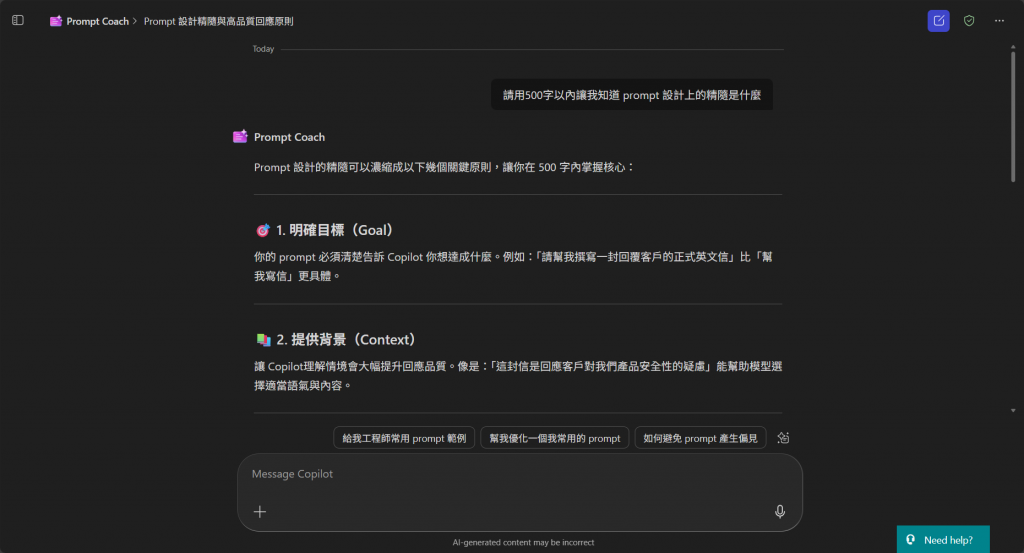
Task: Click the books emoji beside 提供背景
Action: [263, 340]
